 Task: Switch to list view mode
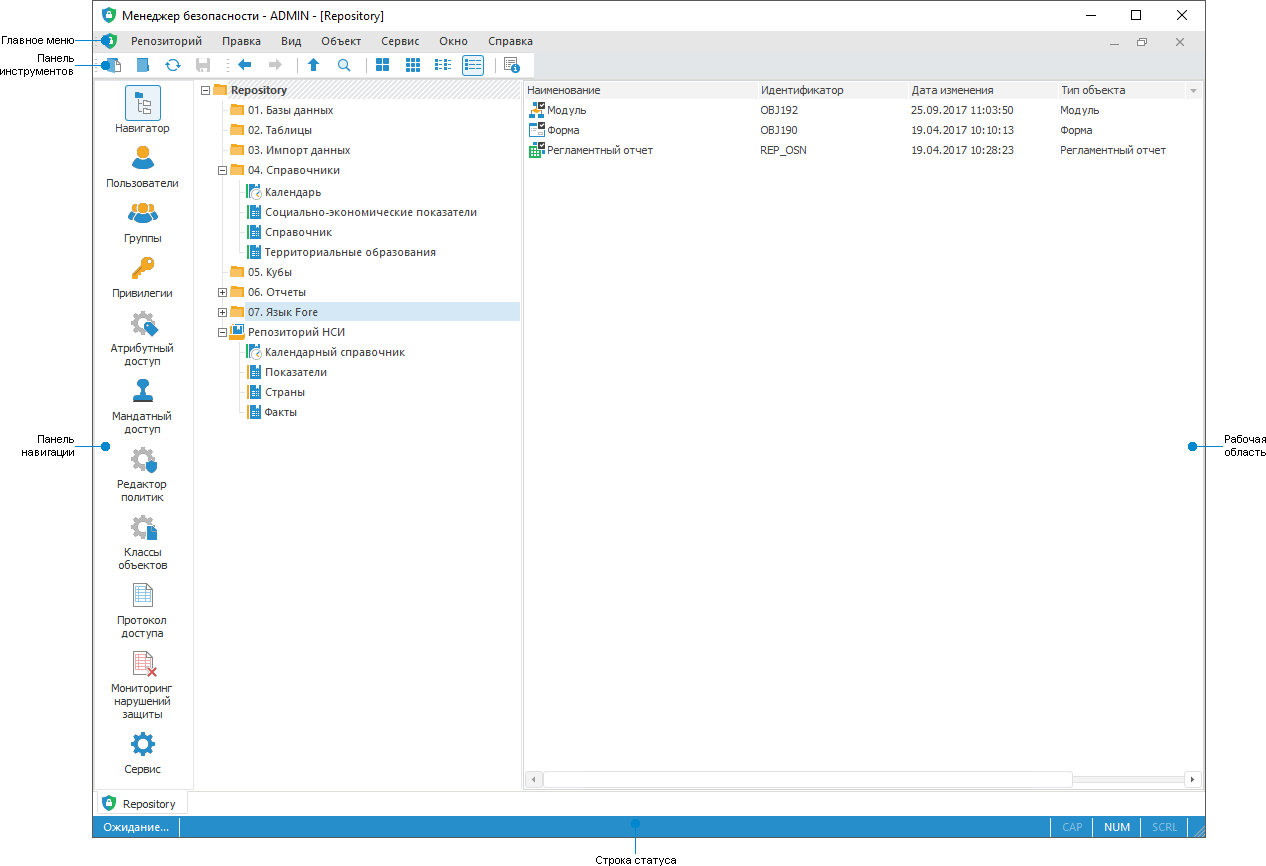442,65
